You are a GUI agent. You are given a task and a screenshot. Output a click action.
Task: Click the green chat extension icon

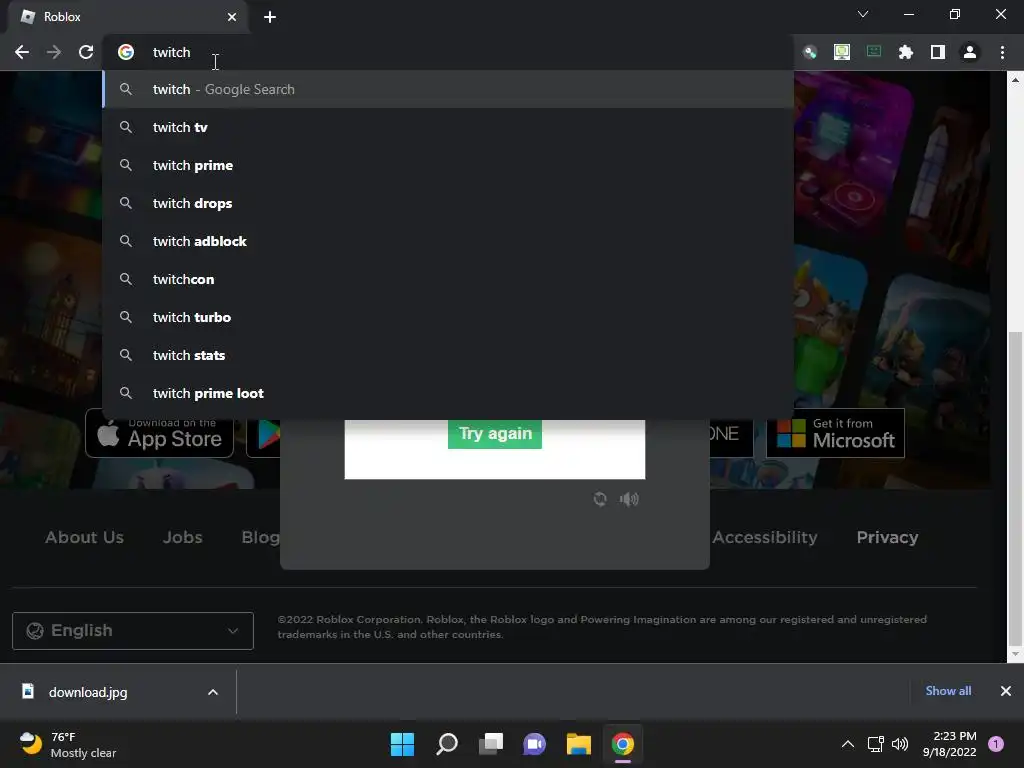pos(874,52)
